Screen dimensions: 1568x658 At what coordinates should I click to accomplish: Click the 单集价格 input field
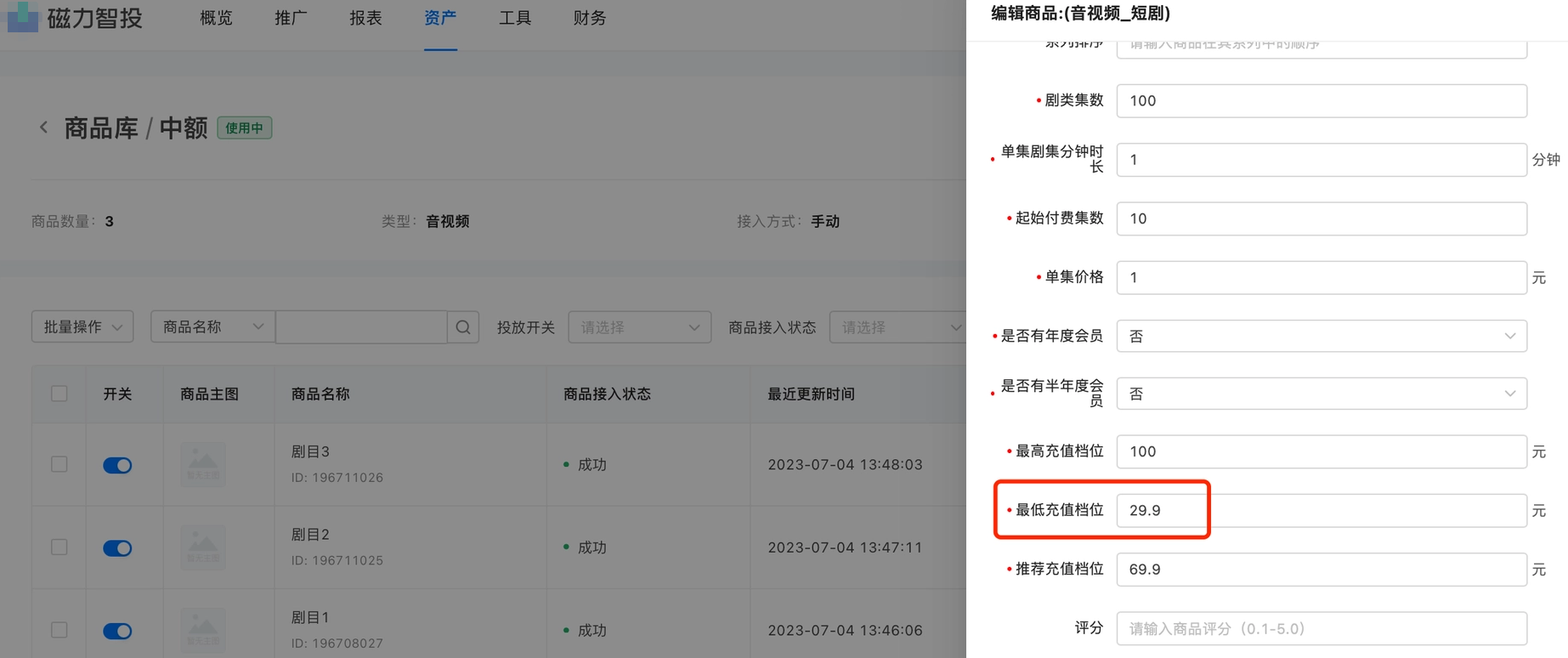(1322, 277)
